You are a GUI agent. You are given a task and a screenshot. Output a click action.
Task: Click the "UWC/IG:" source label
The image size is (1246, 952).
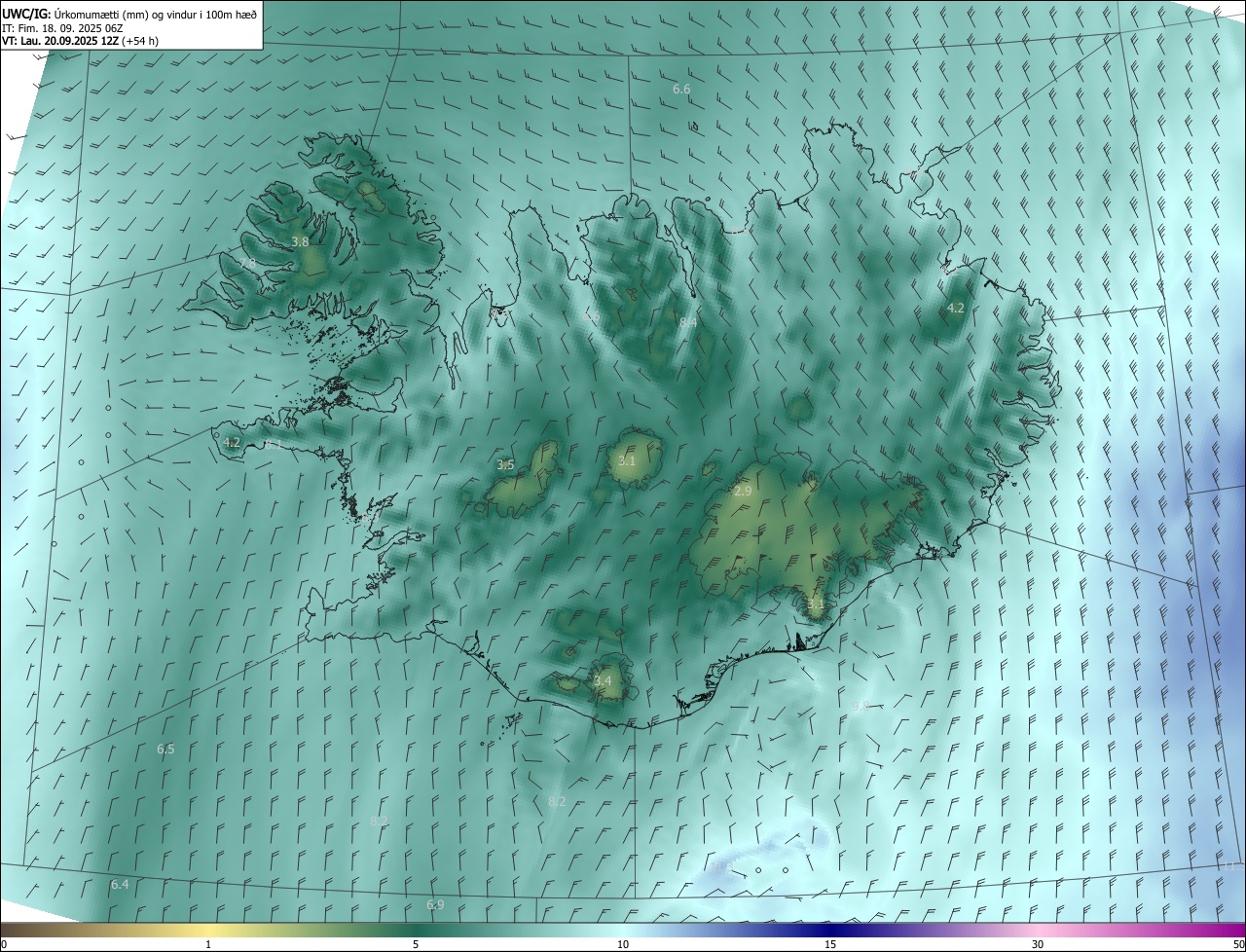point(27,13)
